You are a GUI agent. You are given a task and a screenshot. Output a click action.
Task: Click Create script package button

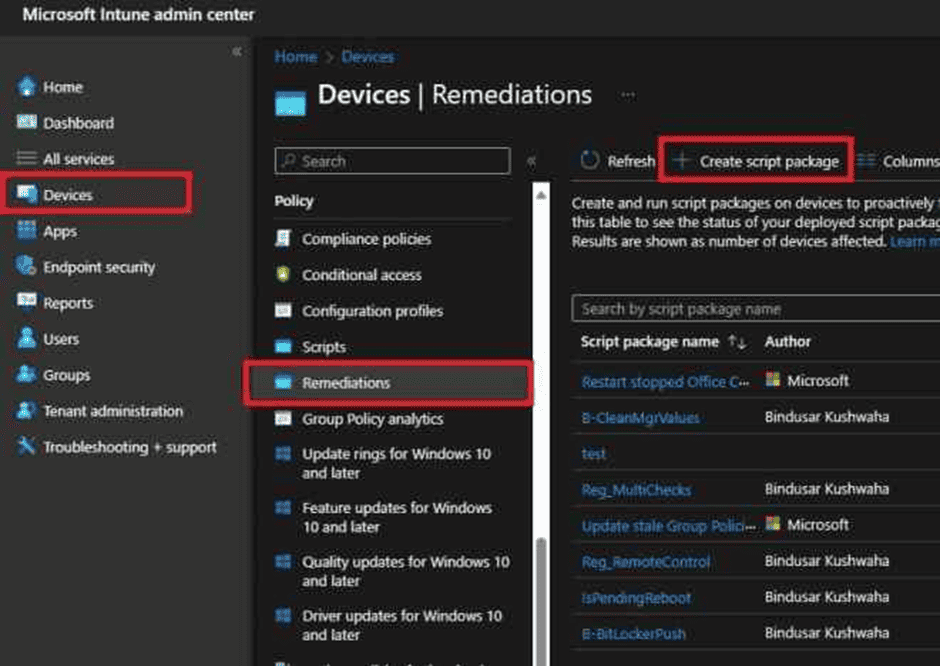[x=756, y=161]
